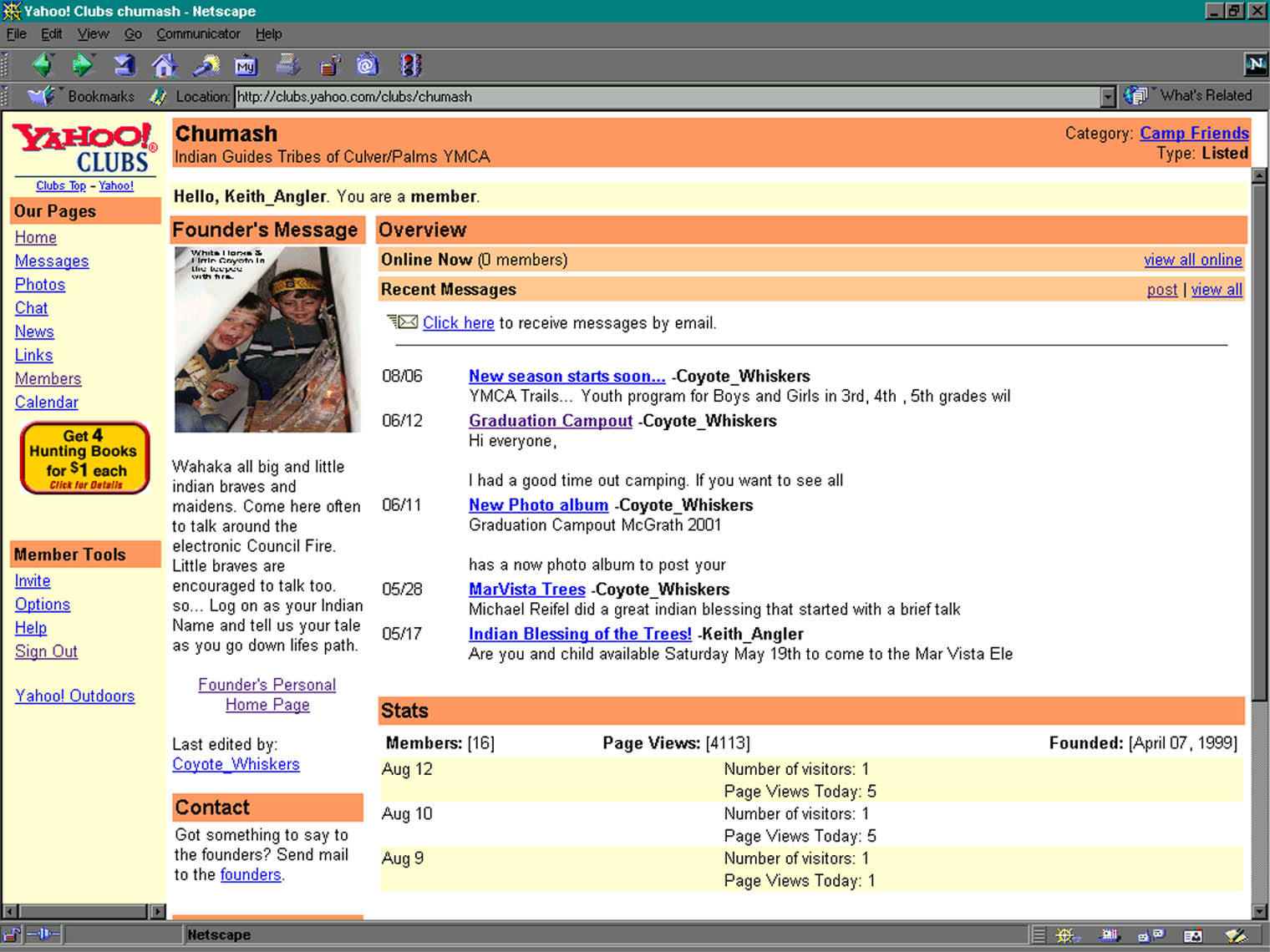Open the Security padlock toolbar icon

(x=329, y=65)
